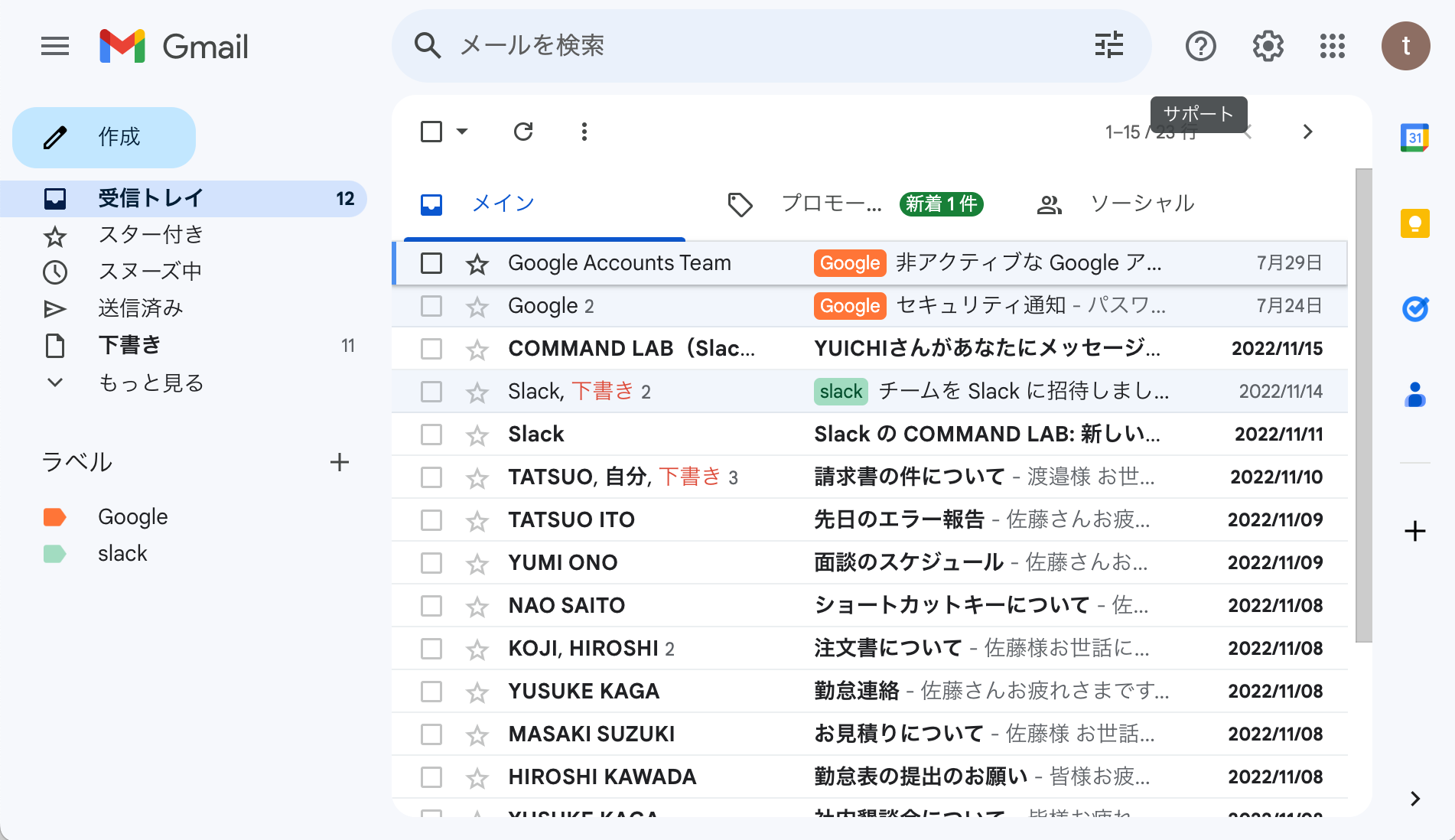Switch to the ソーシャル tab
Image resolution: width=1455 pixels, height=840 pixels.
coord(1115,203)
